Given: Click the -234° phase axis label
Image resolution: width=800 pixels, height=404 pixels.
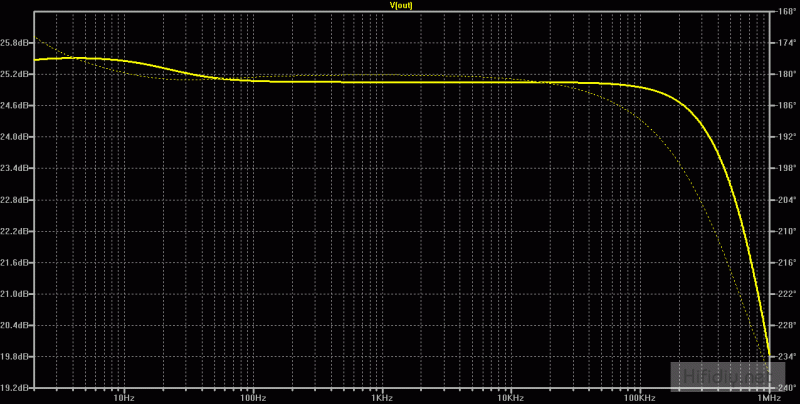Looking at the screenshot, I should coord(784,357).
